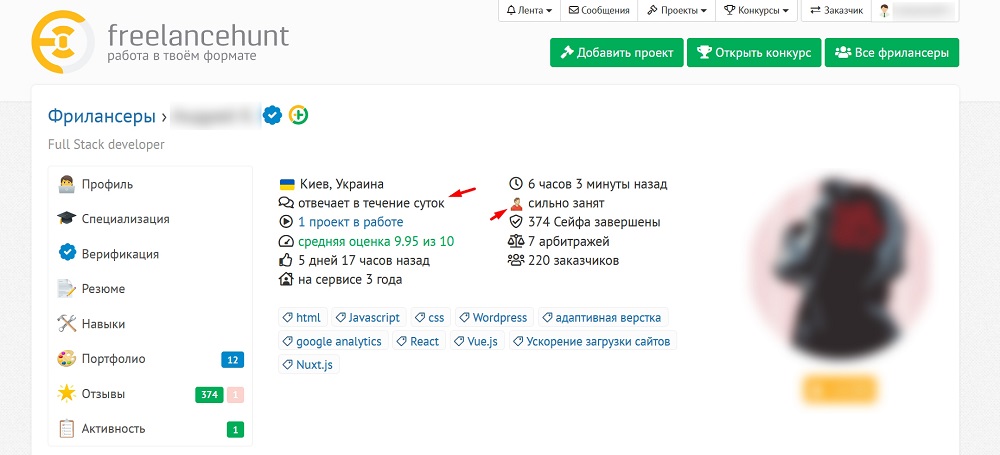The height and width of the screenshot is (455, 1000).
Task: Click the Резюме document icon
Action: point(66,288)
